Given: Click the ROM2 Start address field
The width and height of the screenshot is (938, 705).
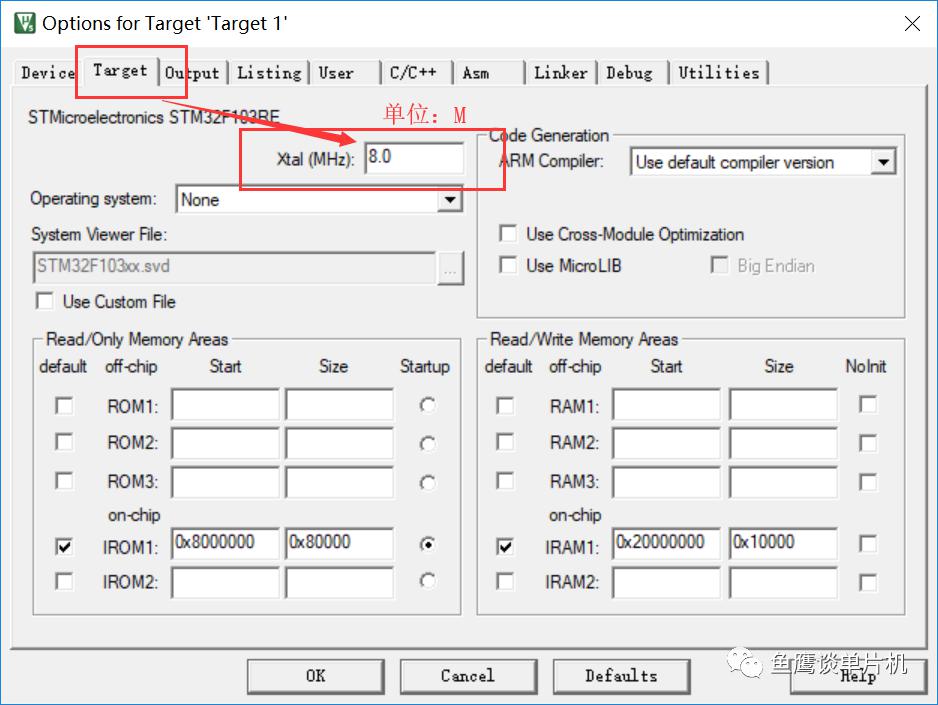Looking at the screenshot, I should (x=226, y=443).
